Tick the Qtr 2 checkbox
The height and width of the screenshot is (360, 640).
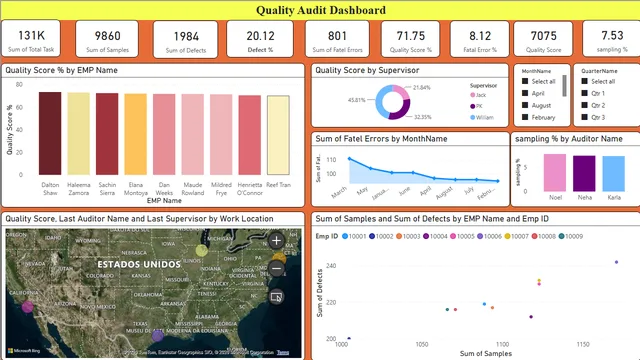click(584, 105)
